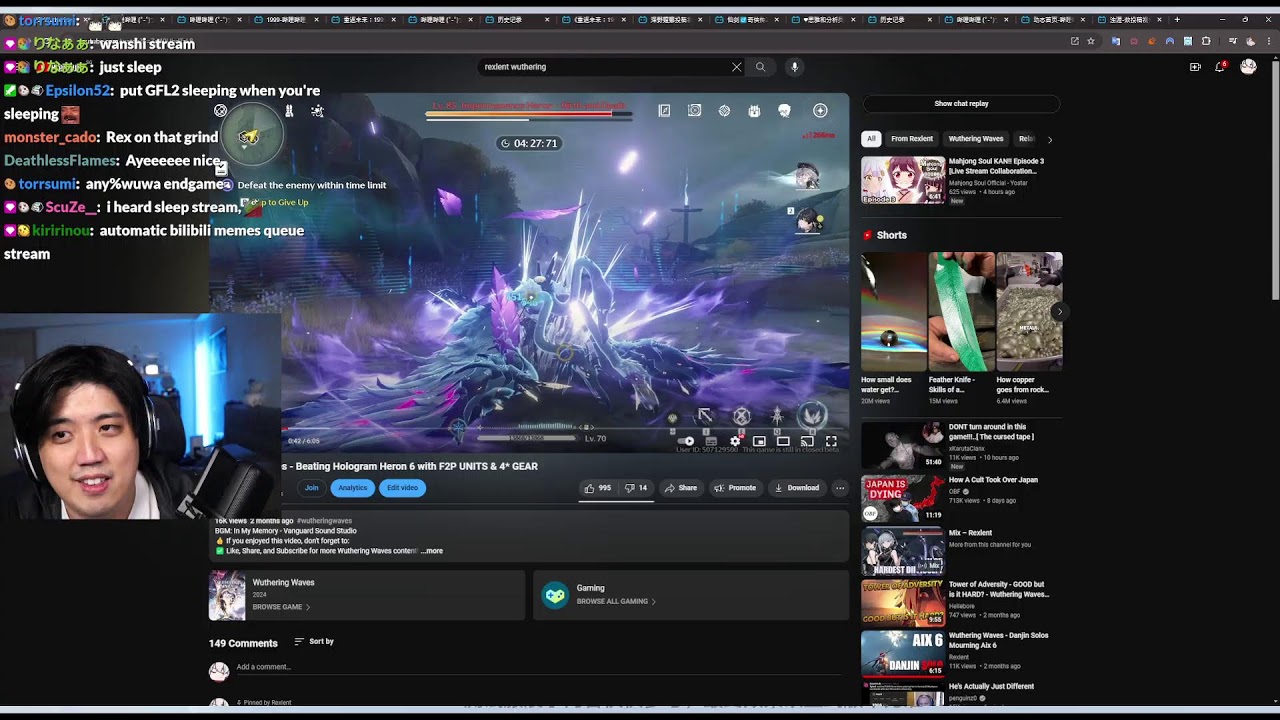Share this video
Screen dimensions: 1280x720
click(x=681, y=488)
